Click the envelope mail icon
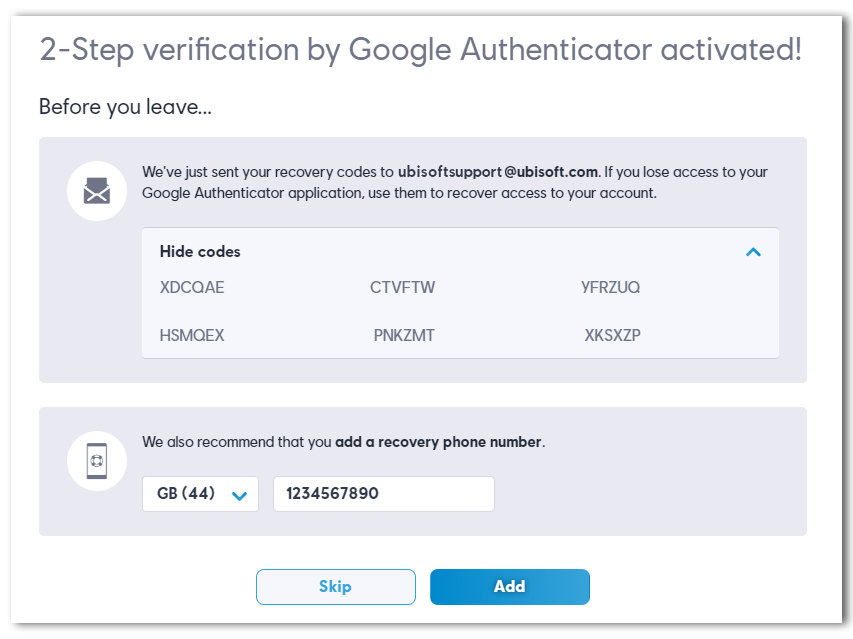The image size is (853, 639). point(97,191)
